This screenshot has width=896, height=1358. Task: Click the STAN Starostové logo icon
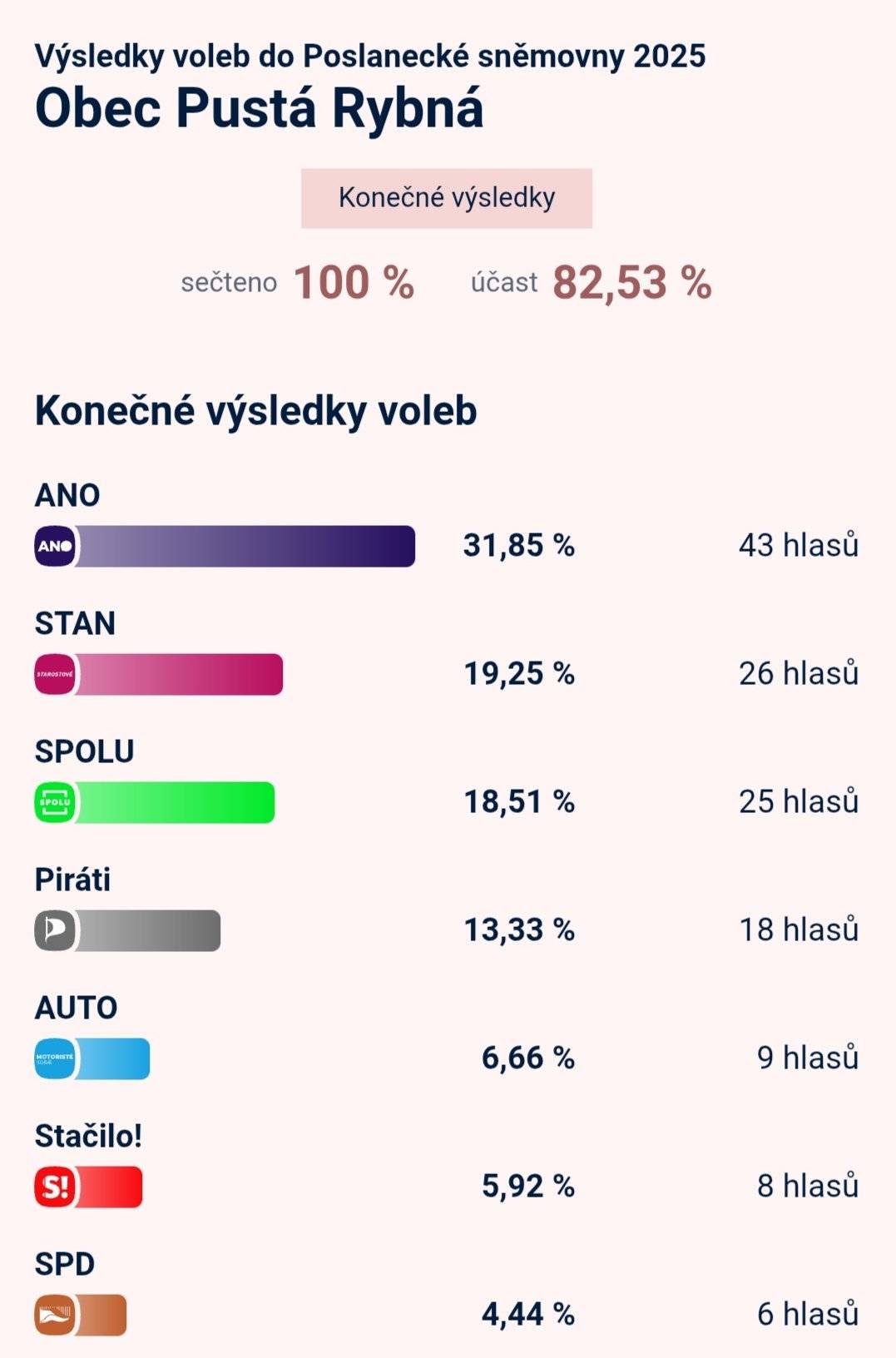(x=54, y=676)
